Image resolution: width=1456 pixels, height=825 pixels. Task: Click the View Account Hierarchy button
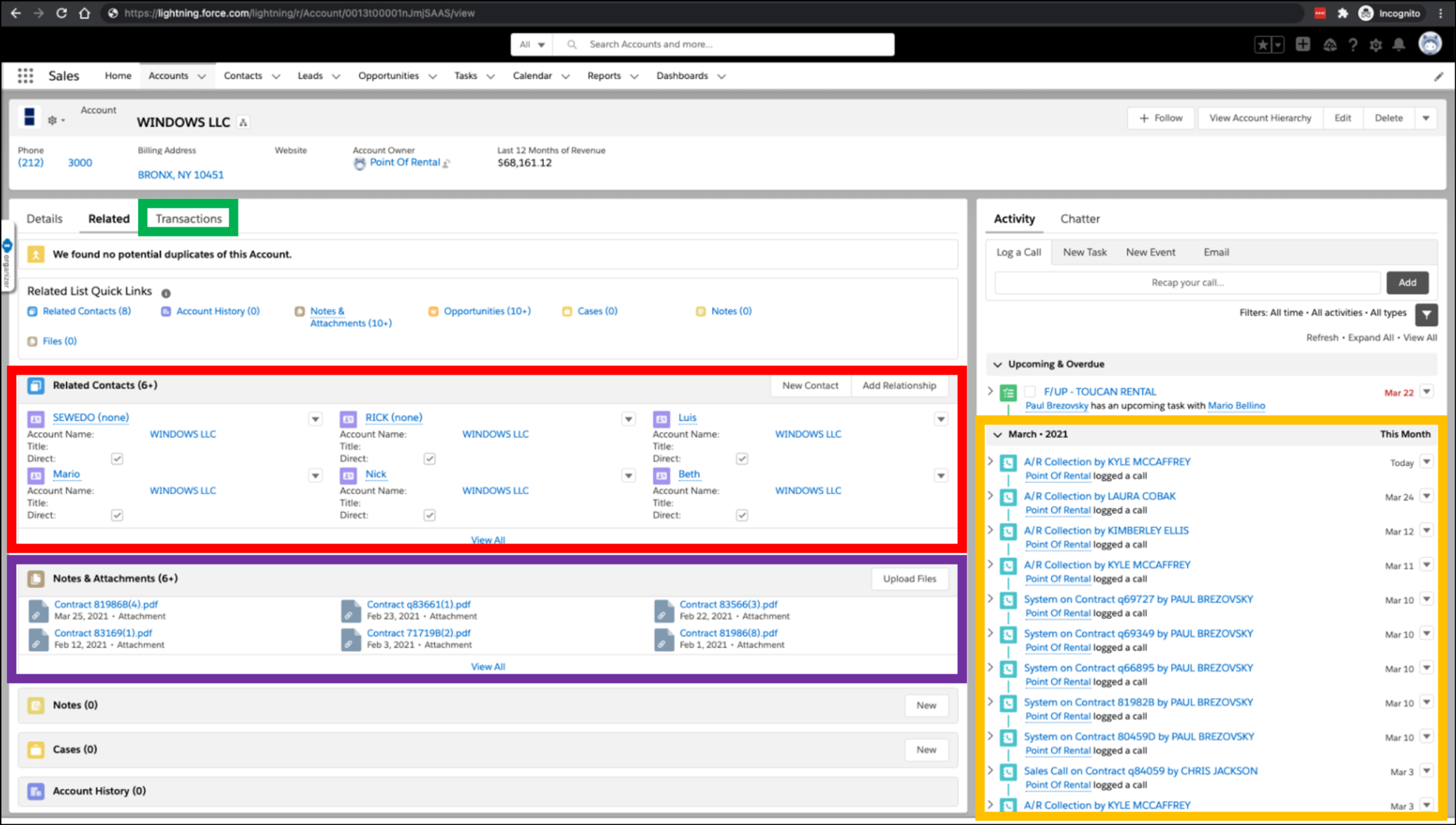click(1260, 118)
